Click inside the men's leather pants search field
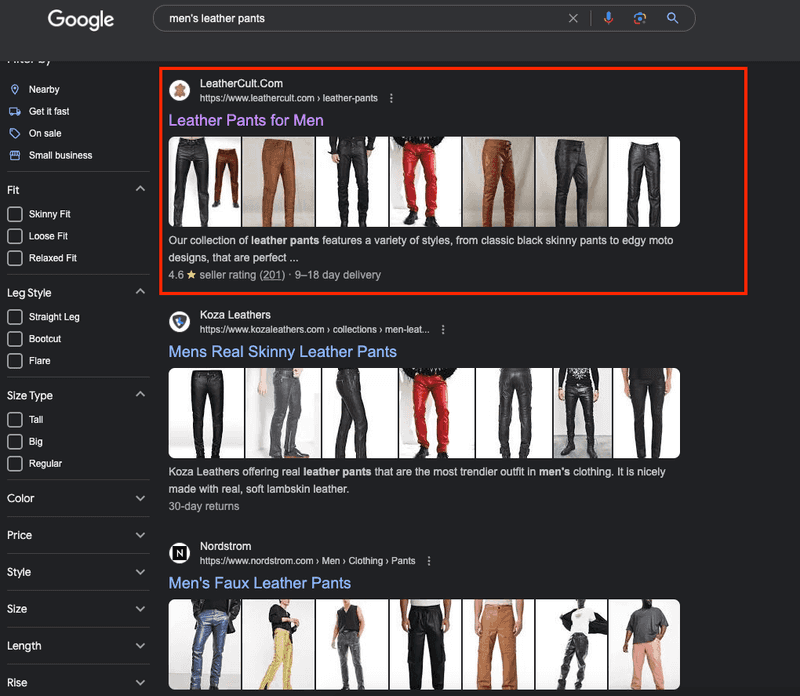 tap(362, 18)
